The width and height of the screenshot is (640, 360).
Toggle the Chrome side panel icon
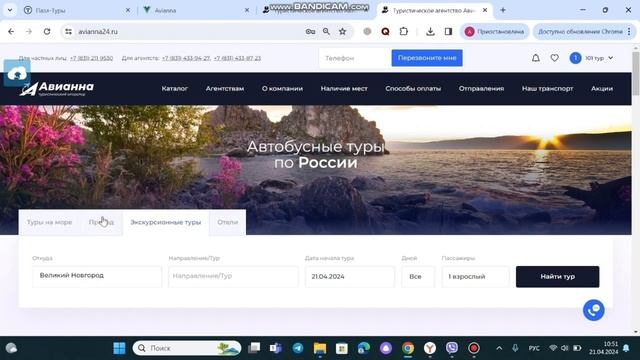click(x=448, y=31)
